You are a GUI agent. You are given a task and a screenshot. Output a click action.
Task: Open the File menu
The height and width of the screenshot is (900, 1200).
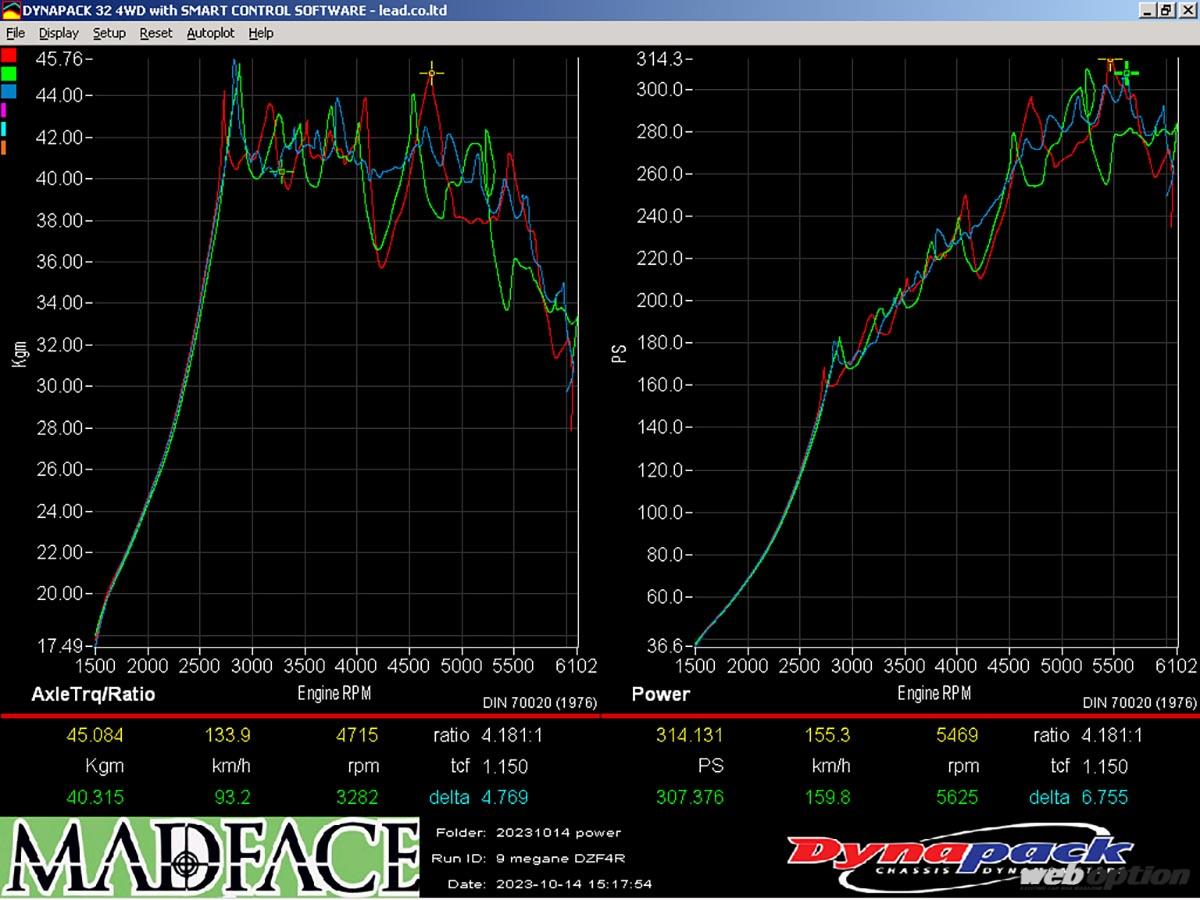tap(15, 33)
